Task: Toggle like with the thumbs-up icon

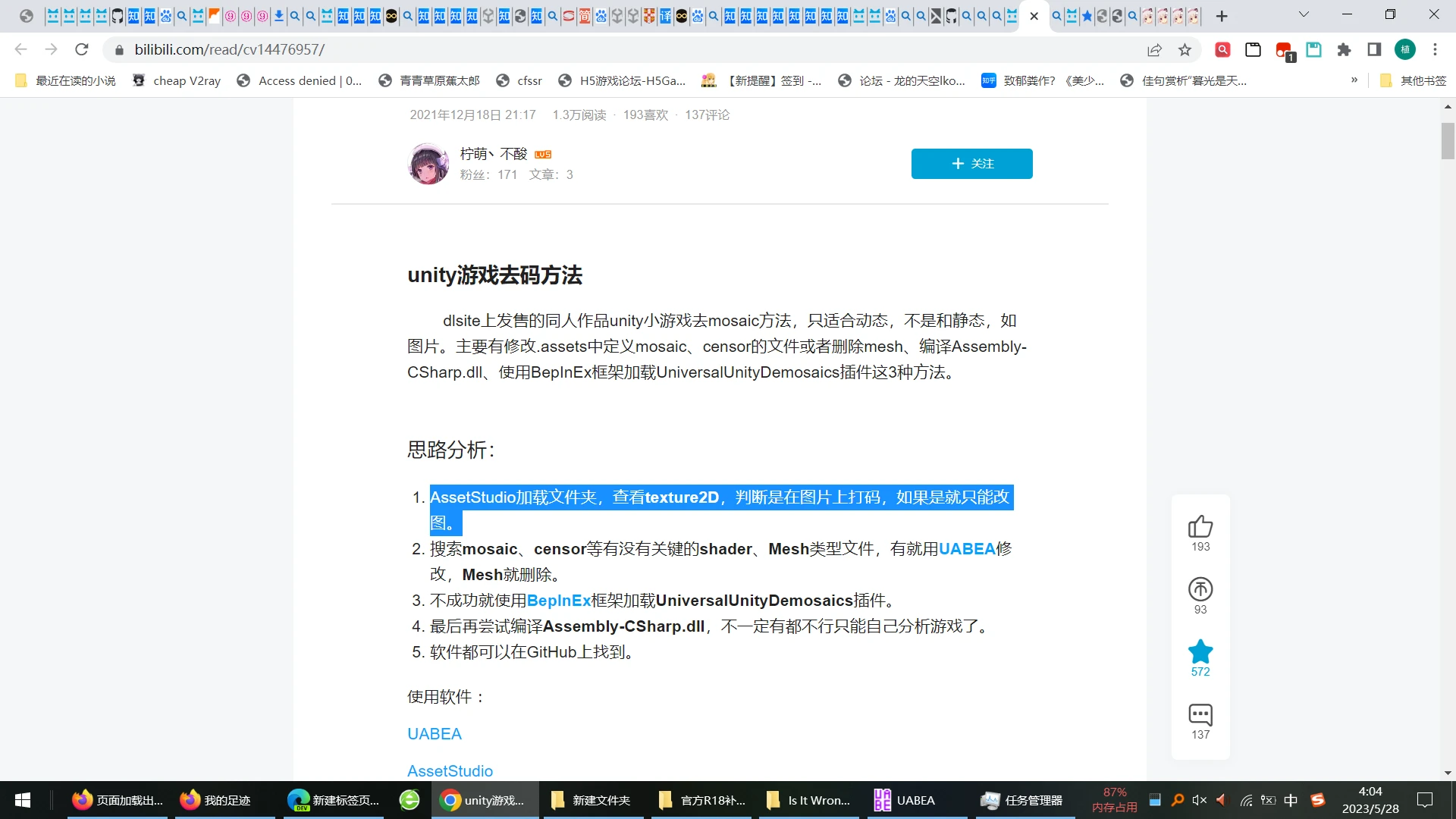Action: [x=1200, y=526]
